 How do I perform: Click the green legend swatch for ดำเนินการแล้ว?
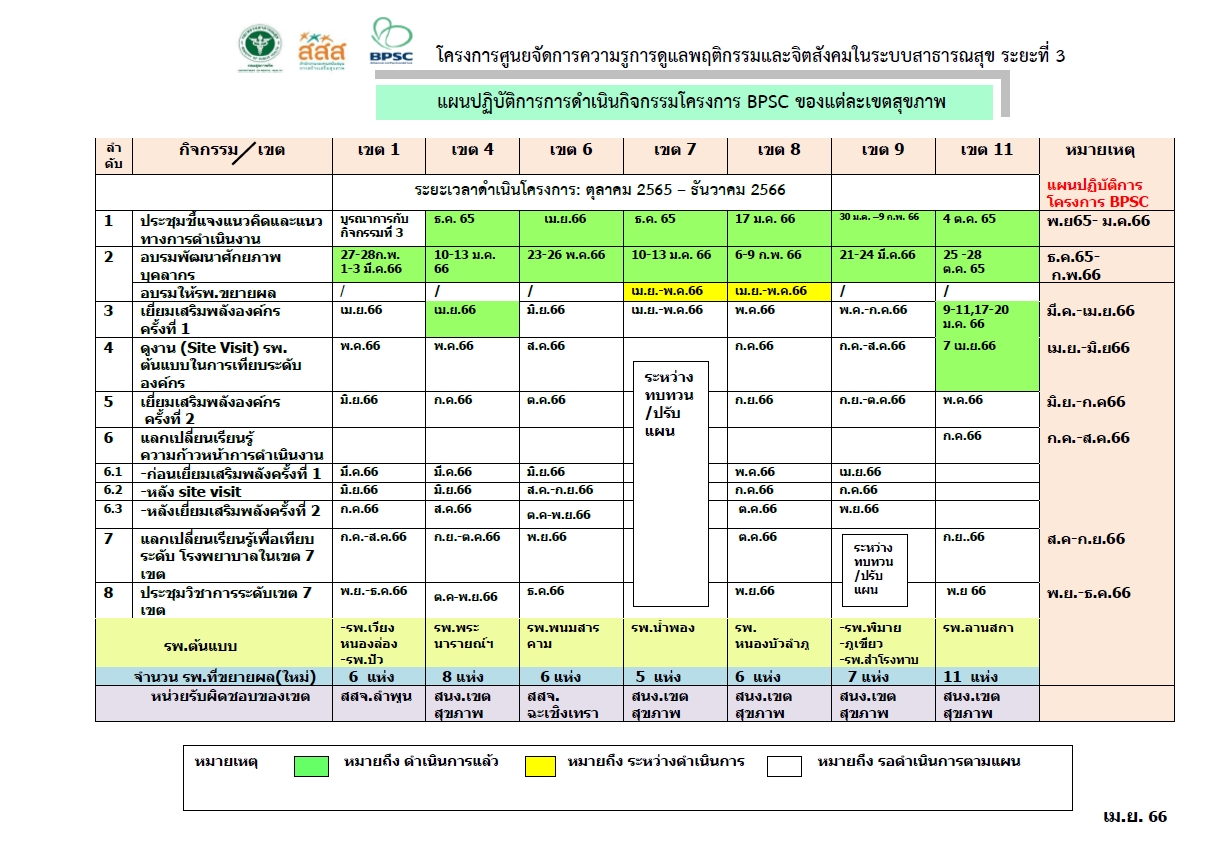click(311, 766)
